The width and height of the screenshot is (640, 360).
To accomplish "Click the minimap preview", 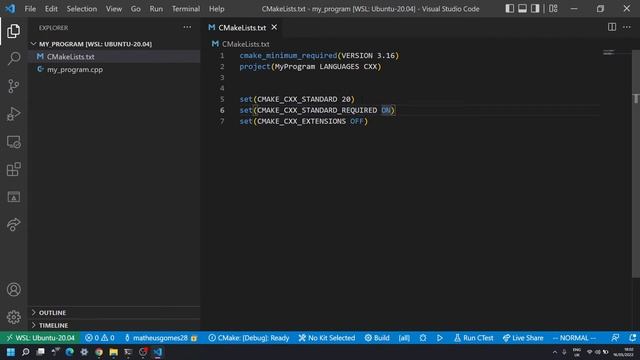I will tap(609, 52).
